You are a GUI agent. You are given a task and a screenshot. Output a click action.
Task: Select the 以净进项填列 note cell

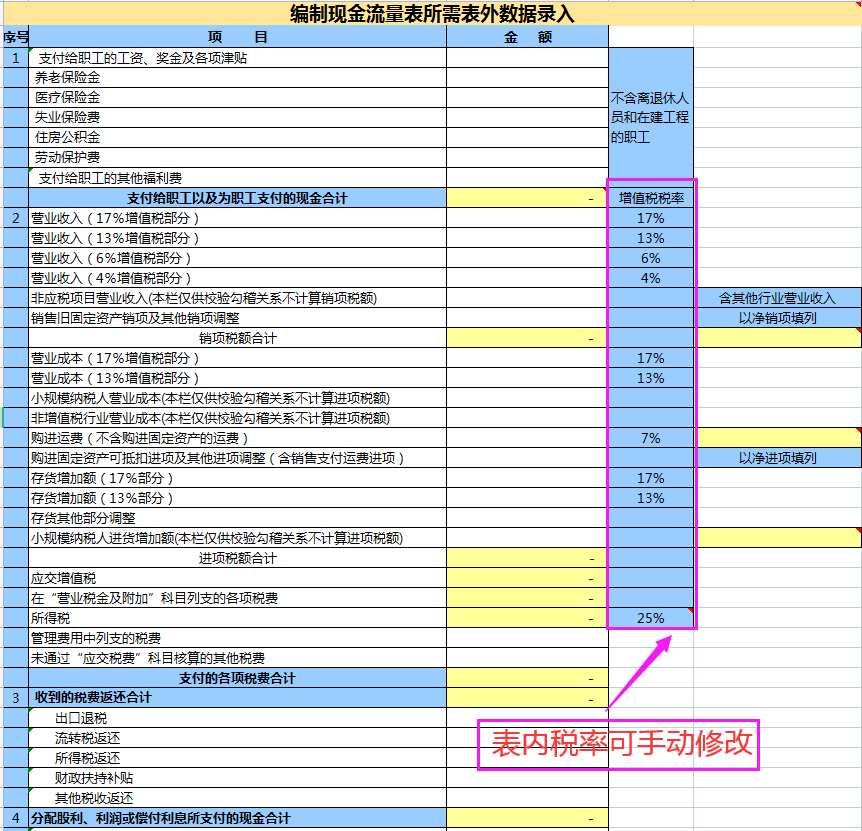pos(777,458)
